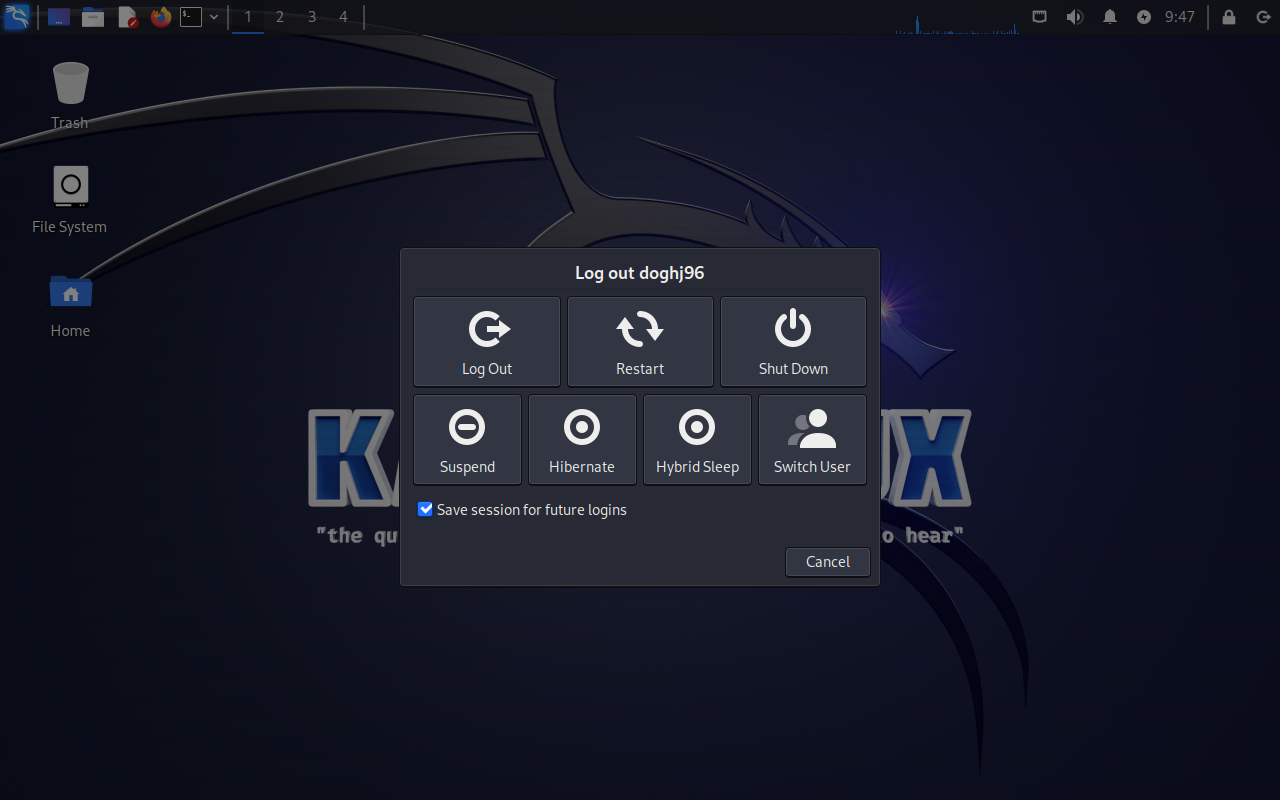Screen dimensions: 1280x800
Task: Open the Kali applications menu icon
Action: (x=17, y=16)
